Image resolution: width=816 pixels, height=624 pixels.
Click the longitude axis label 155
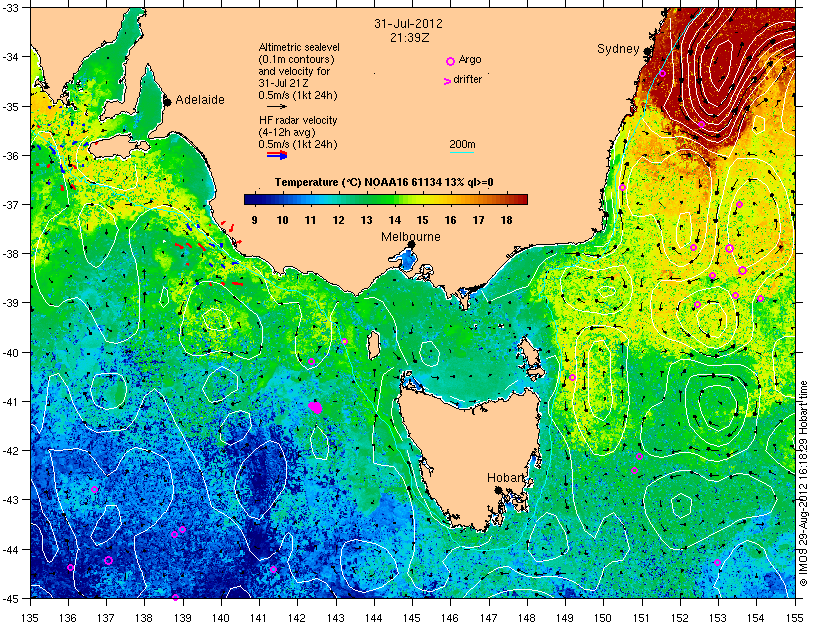tap(795, 618)
